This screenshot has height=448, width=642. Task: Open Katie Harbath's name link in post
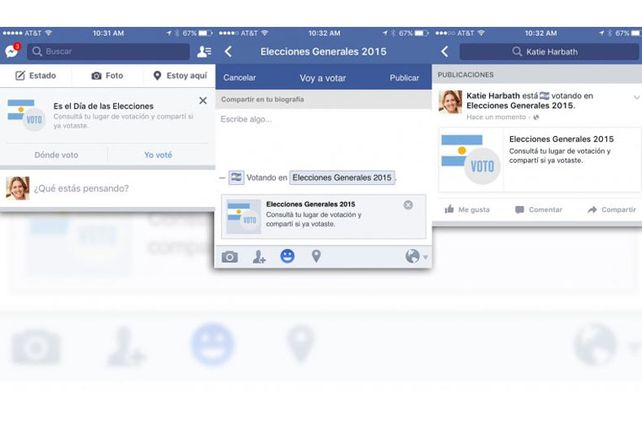(493, 95)
